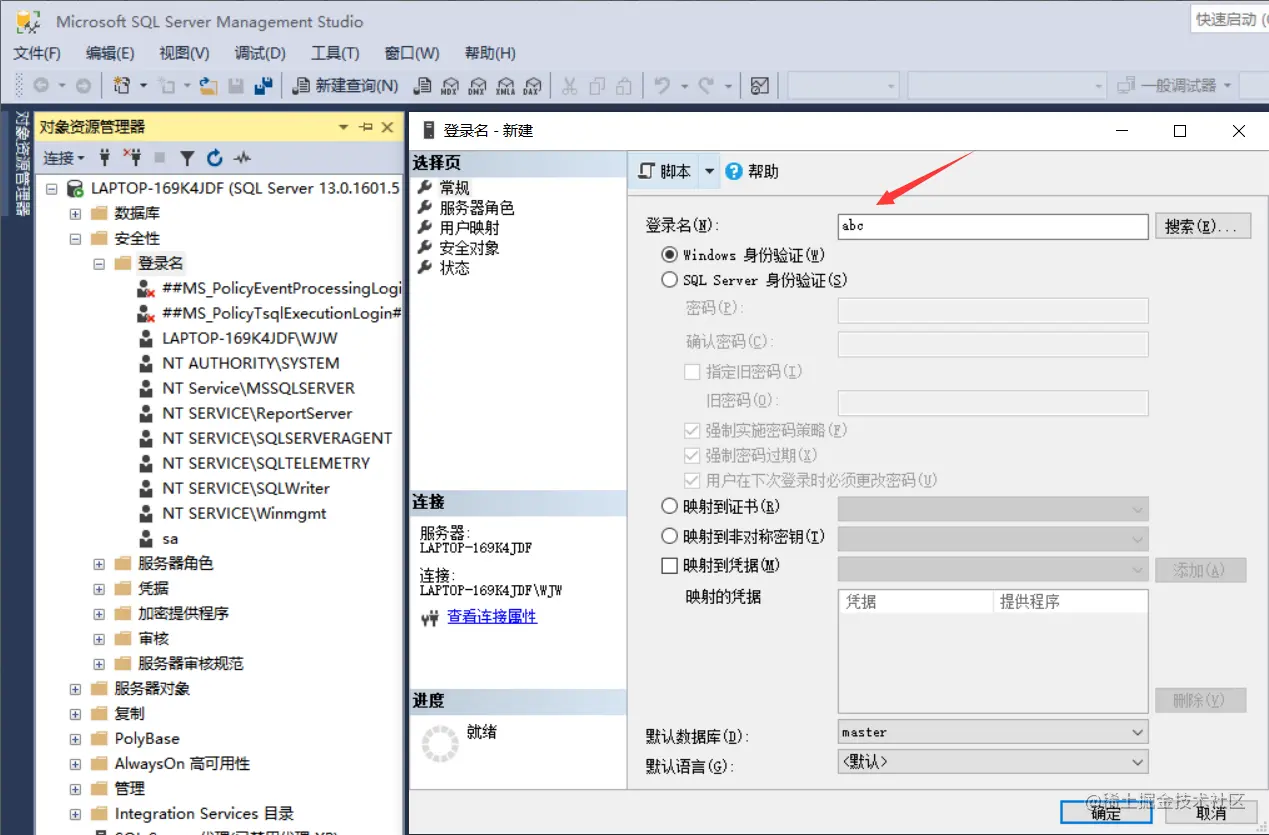
Task: Expand the 数据库 tree node
Action: coord(75,213)
